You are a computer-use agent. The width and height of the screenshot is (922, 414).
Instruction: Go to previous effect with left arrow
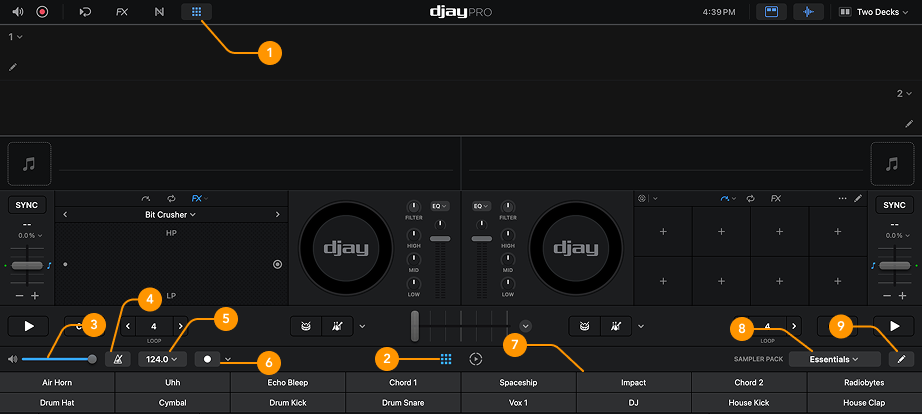click(x=65, y=215)
